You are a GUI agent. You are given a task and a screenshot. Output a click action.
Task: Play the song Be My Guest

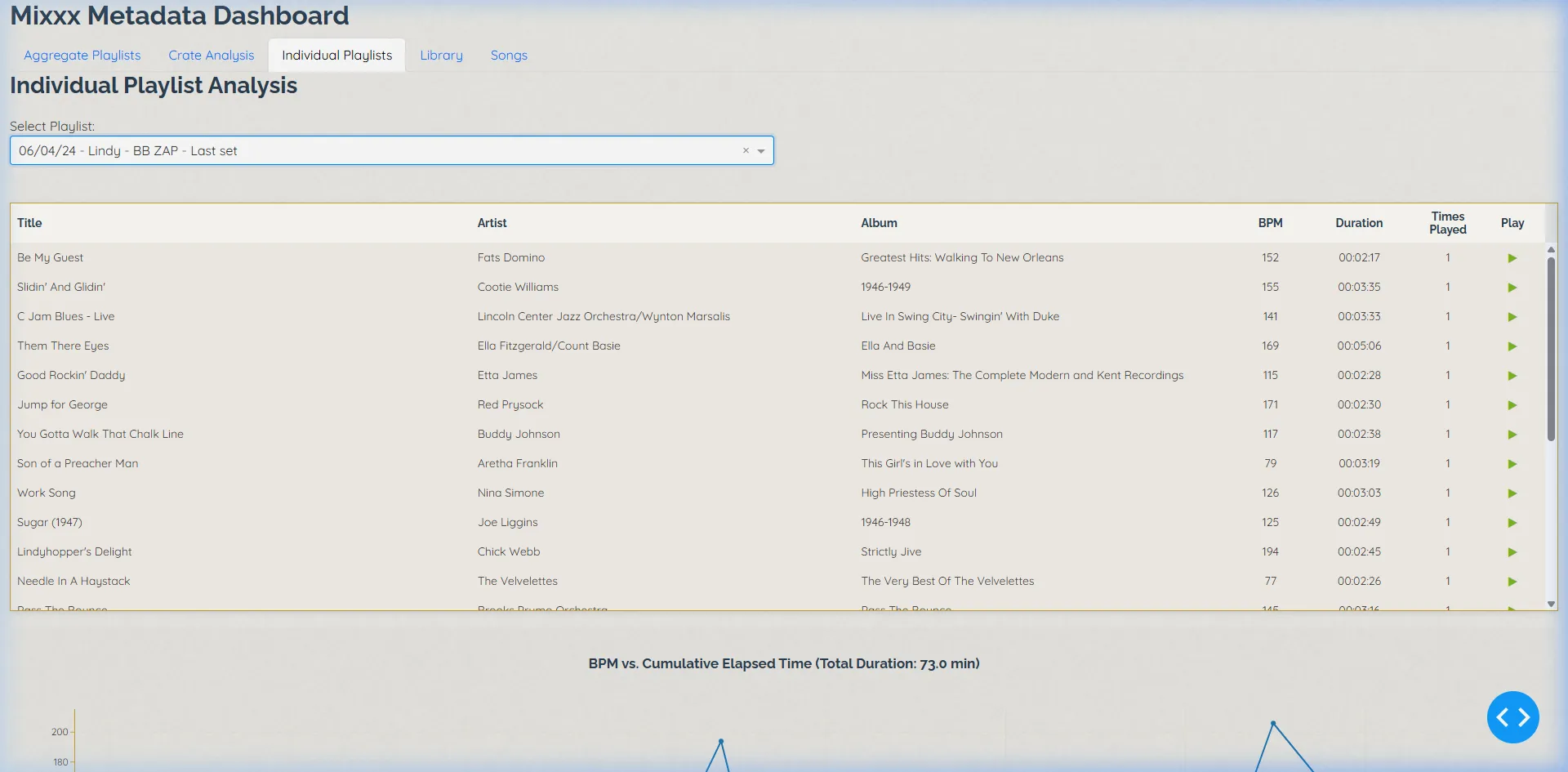pyautogui.click(x=1512, y=258)
